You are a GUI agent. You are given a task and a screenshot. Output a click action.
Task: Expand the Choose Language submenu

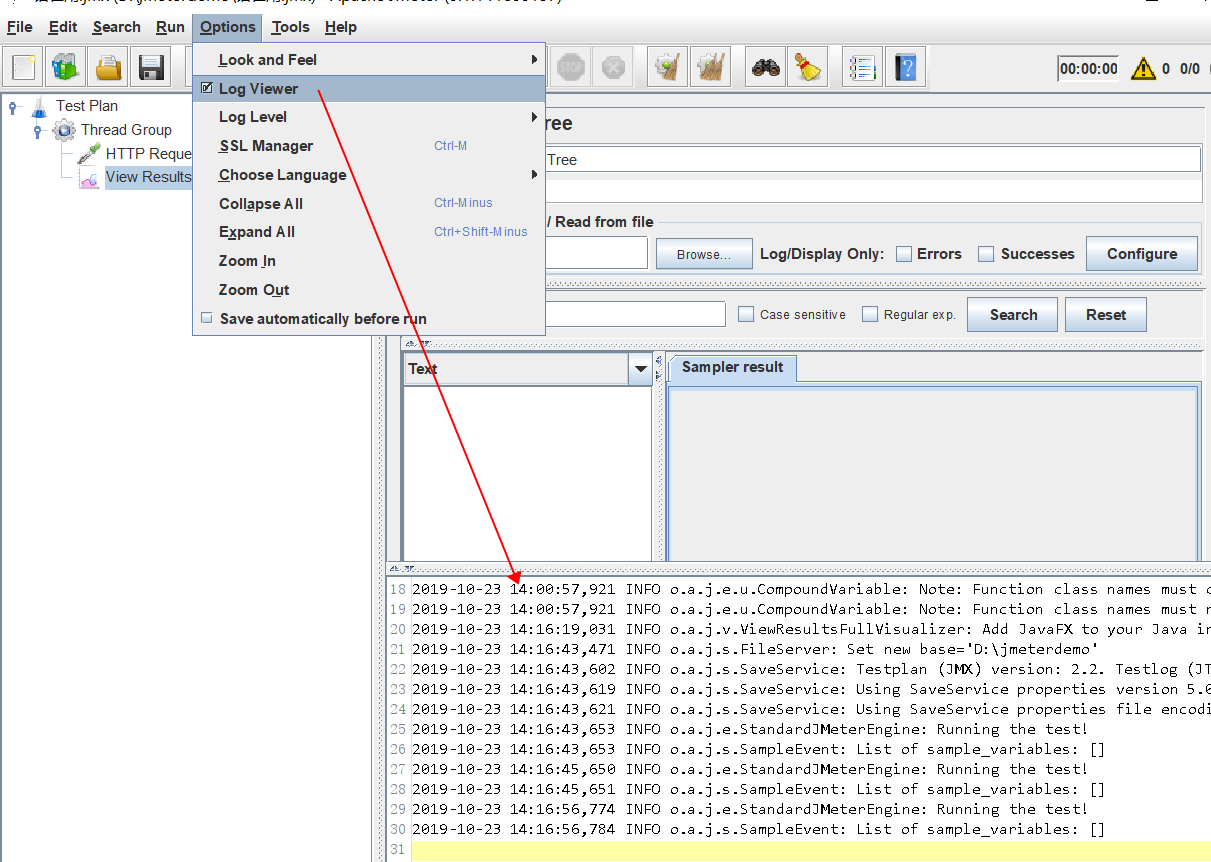point(368,175)
